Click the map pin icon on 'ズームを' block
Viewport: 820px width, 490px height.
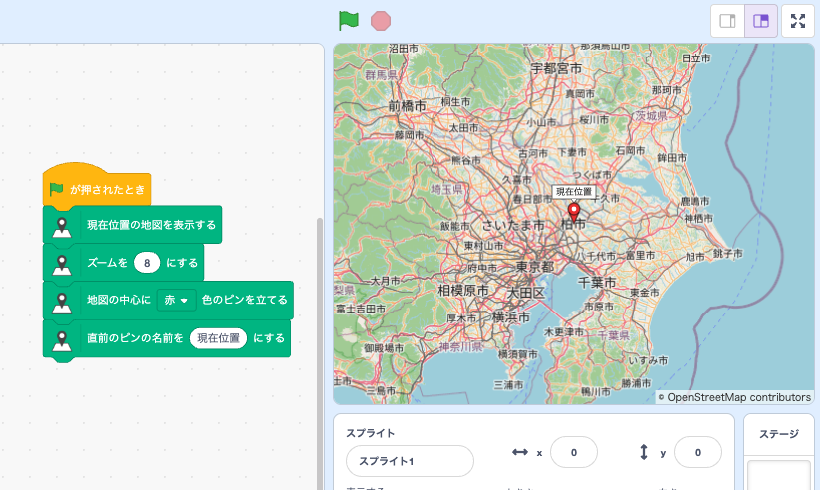click(x=62, y=265)
